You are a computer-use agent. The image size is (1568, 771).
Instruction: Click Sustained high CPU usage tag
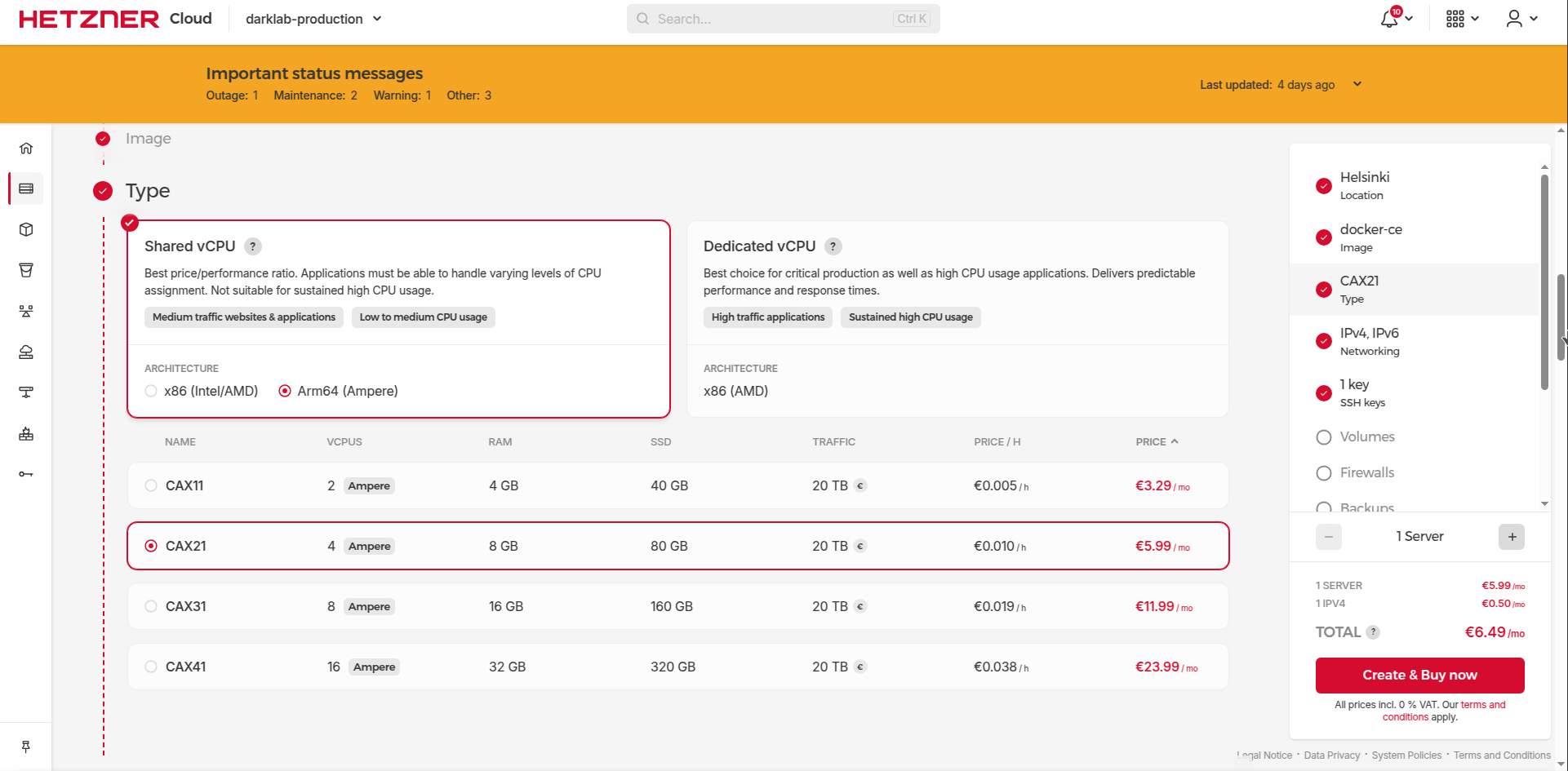(x=911, y=317)
